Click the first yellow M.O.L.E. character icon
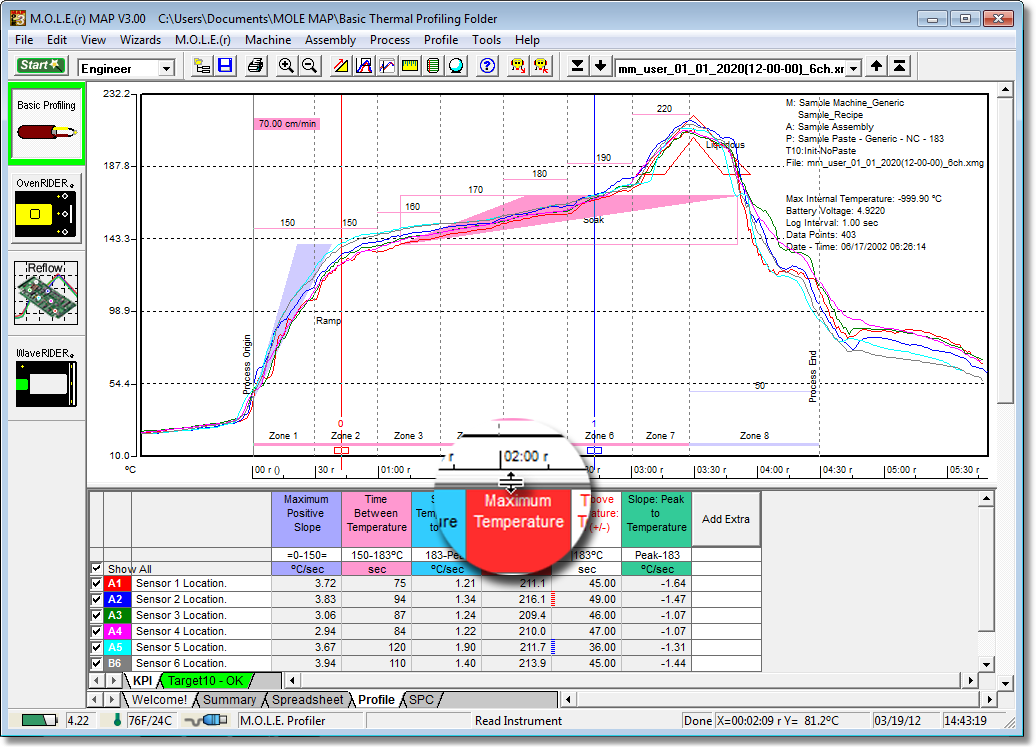This screenshot has width=1036, height=749. pos(518,66)
